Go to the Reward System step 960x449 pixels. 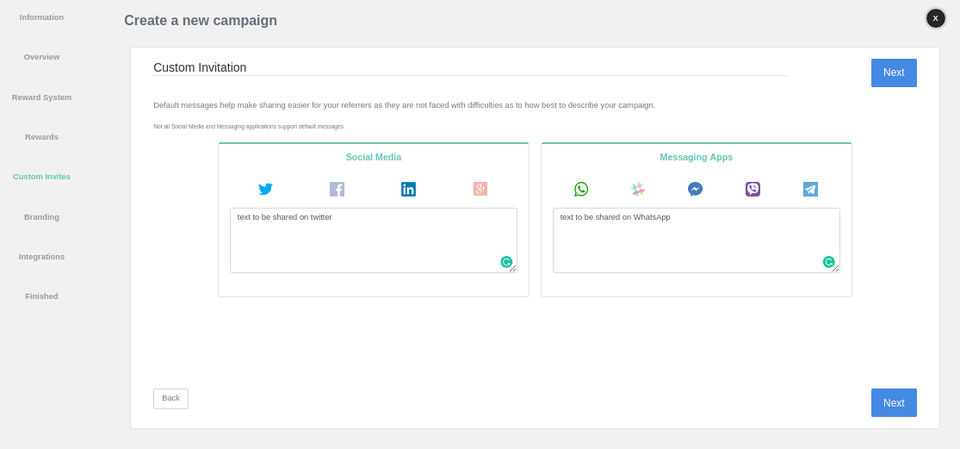point(41,97)
